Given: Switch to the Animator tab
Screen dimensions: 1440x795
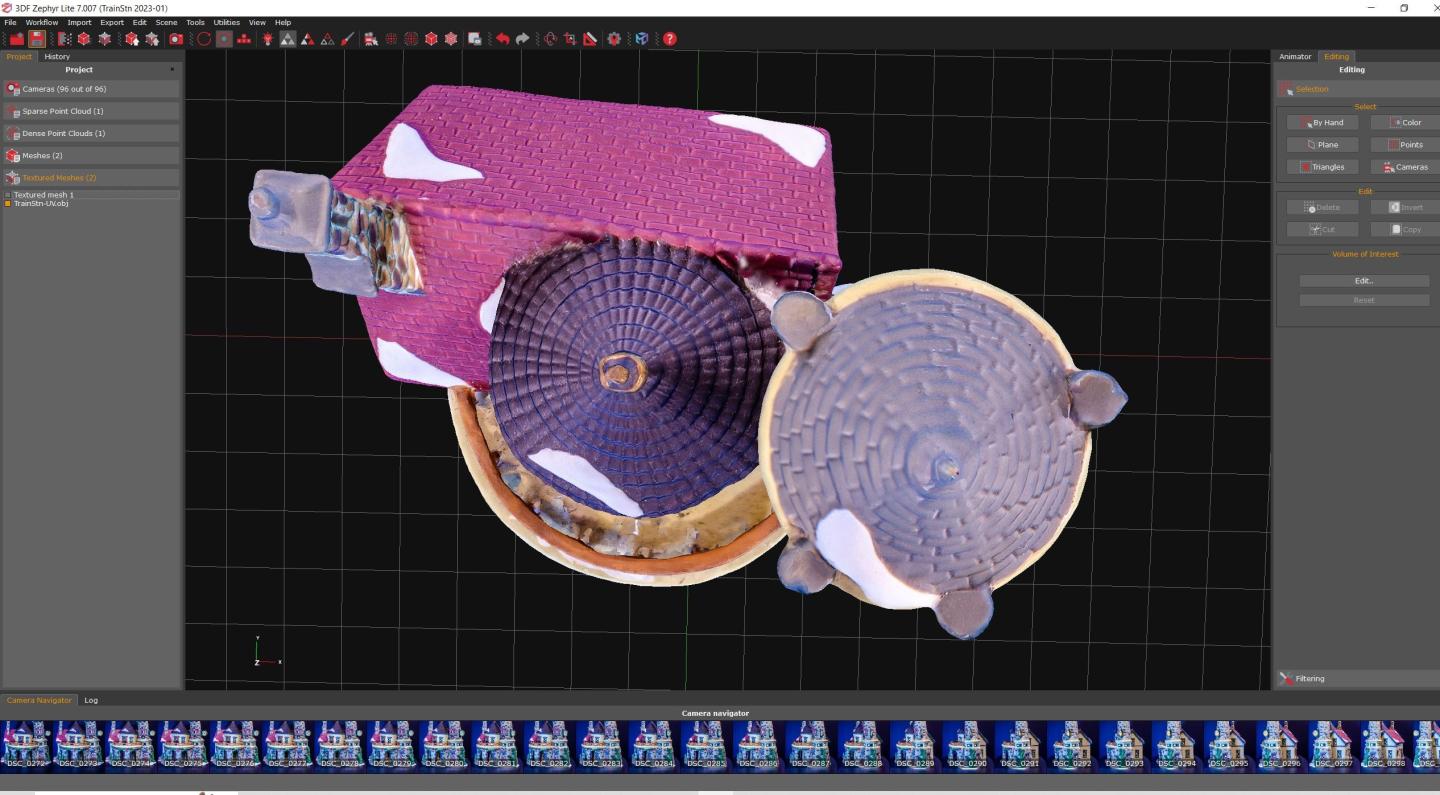Looking at the screenshot, I should point(1295,56).
